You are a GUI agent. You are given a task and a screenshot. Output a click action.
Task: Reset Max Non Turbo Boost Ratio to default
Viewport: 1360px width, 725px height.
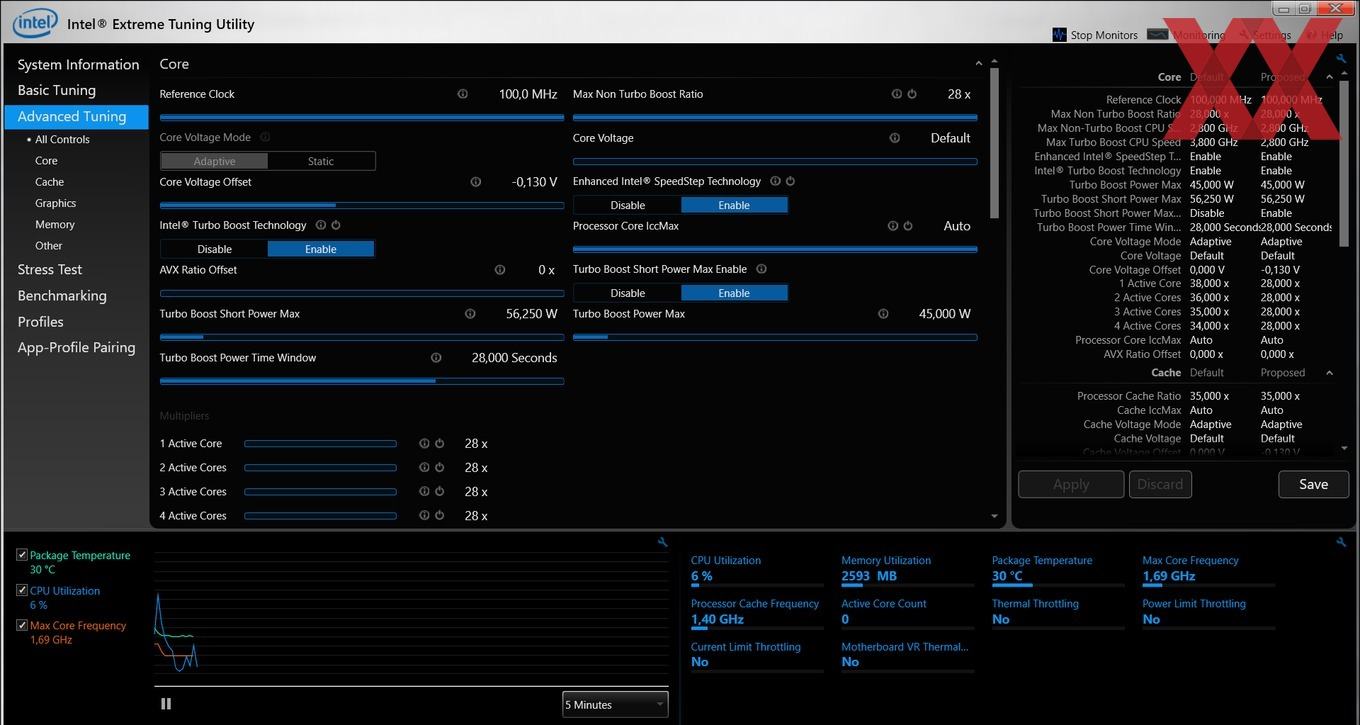(912, 94)
